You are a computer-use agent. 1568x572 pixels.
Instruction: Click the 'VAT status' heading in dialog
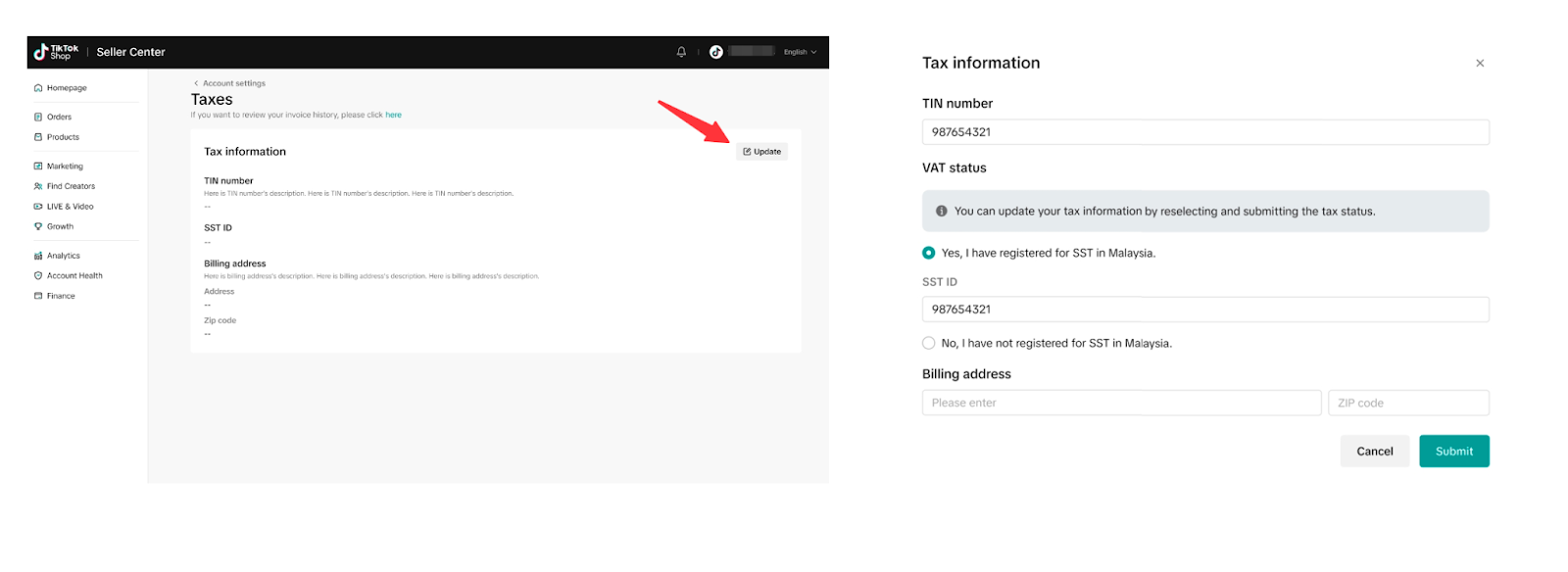(x=955, y=168)
